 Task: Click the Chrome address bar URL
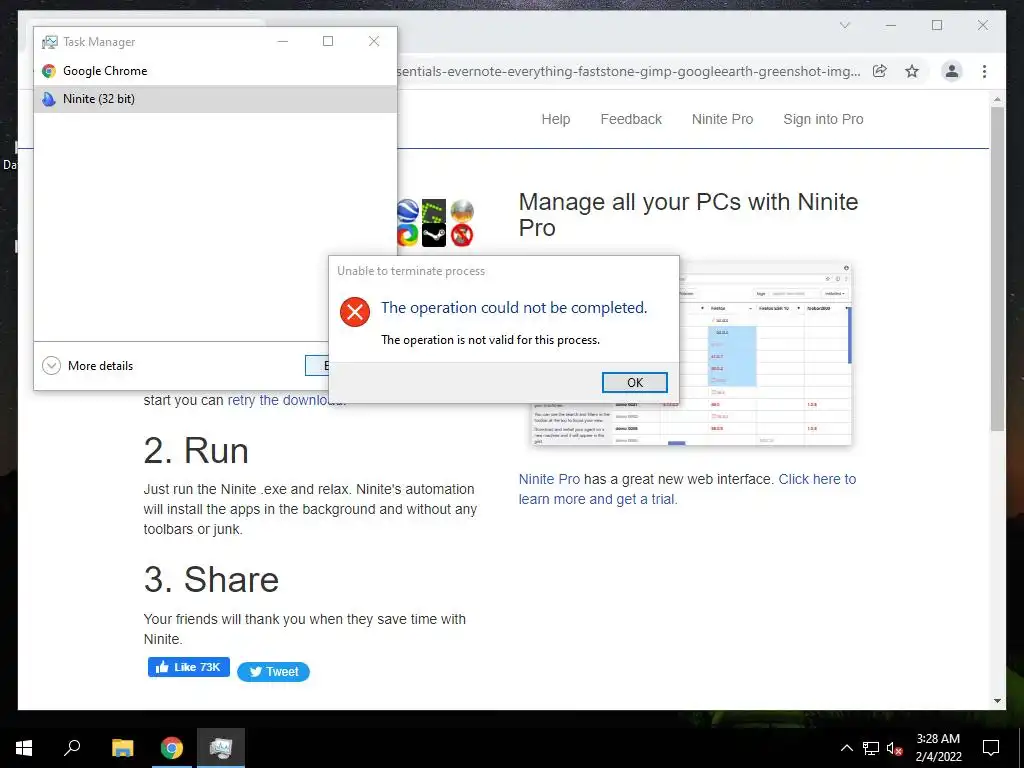pos(628,71)
